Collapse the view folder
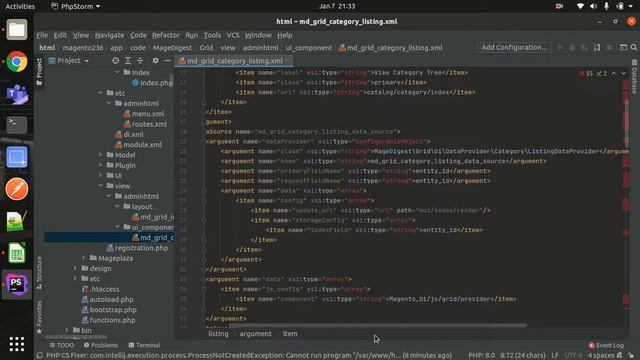This screenshot has height=360, width=640. (100, 186)
